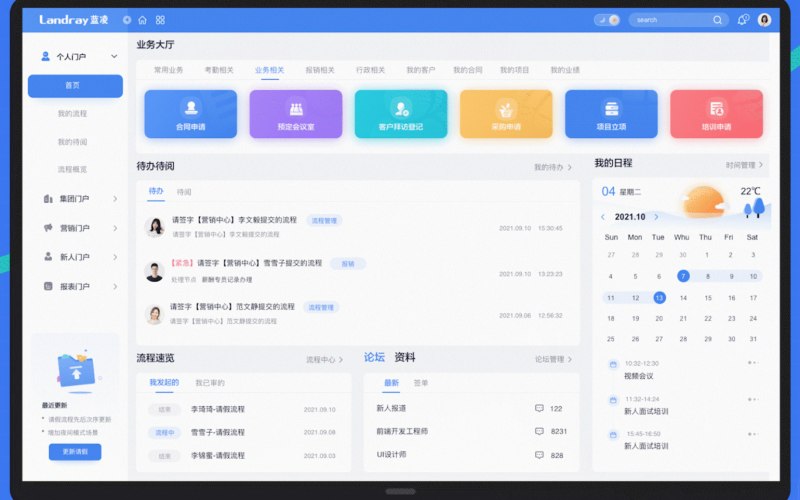800x500 pixels.
Task: Switch to the 报销相关 tab
Action: 320,70
